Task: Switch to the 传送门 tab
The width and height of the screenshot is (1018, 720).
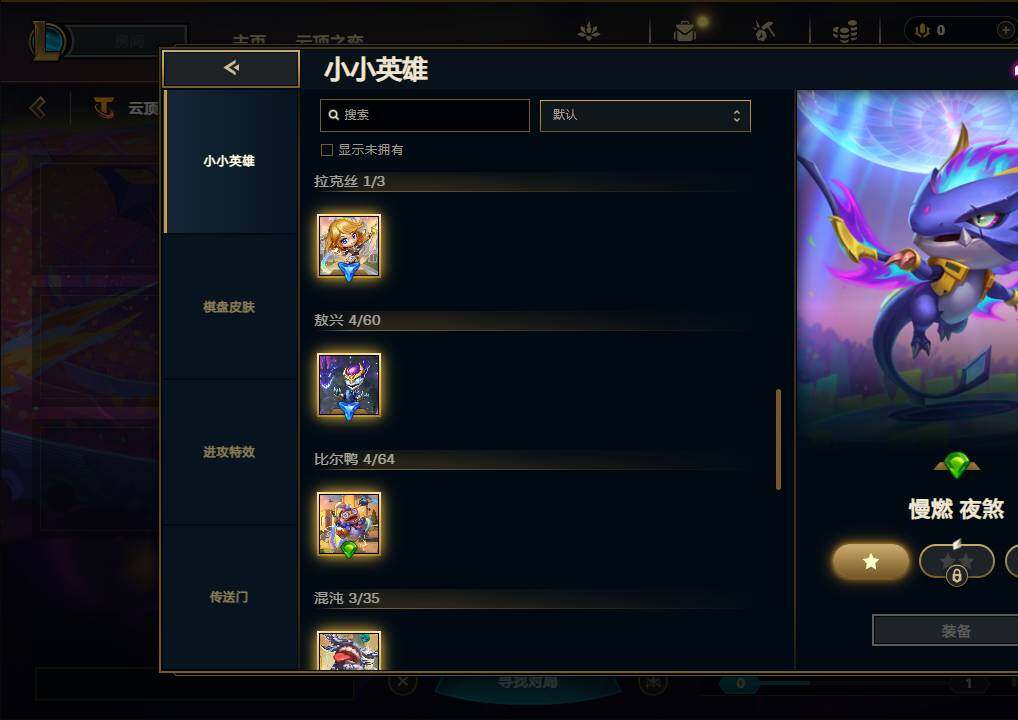Action: (x=229, y=597)
